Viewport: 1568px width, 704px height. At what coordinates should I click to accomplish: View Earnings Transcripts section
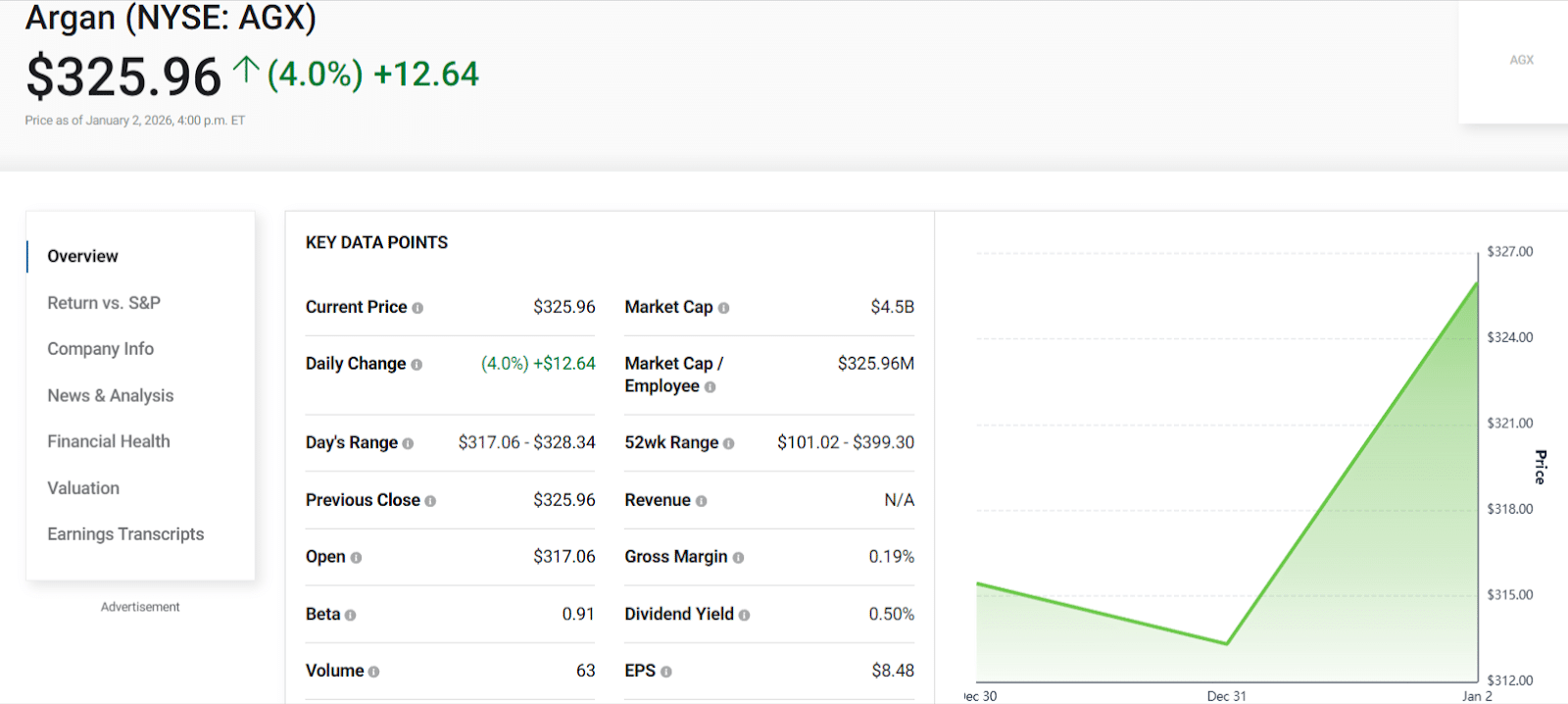[x=125, y=533]
